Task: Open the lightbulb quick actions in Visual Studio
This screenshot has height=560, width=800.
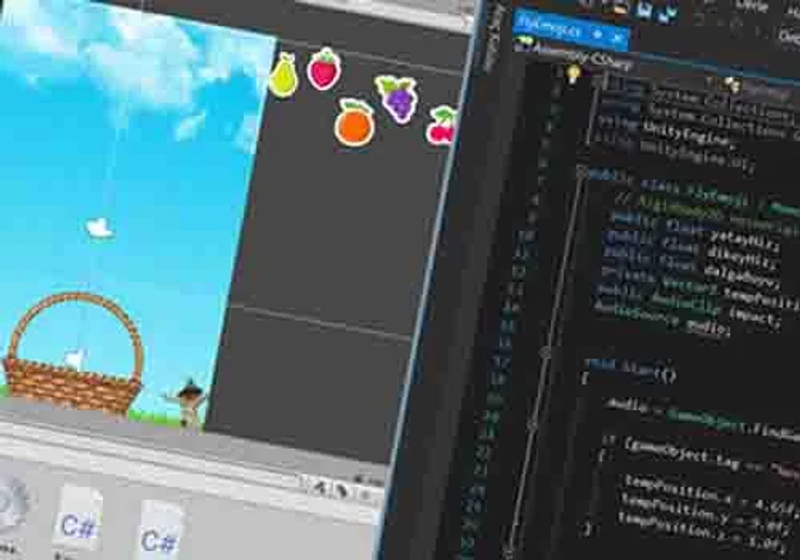Action: 573,73
